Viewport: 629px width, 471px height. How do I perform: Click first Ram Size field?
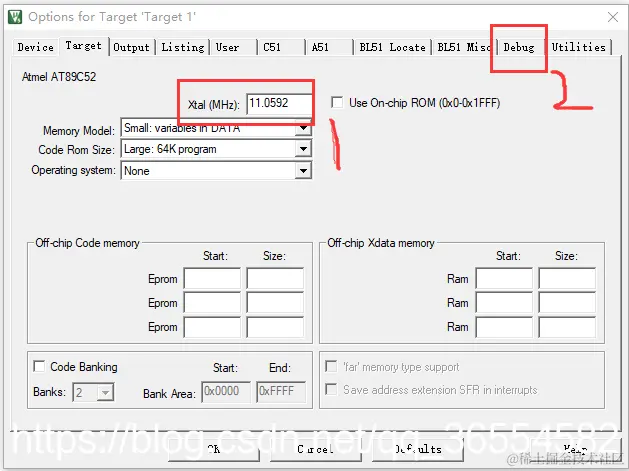pyautogui.click(x=567, y=278)
